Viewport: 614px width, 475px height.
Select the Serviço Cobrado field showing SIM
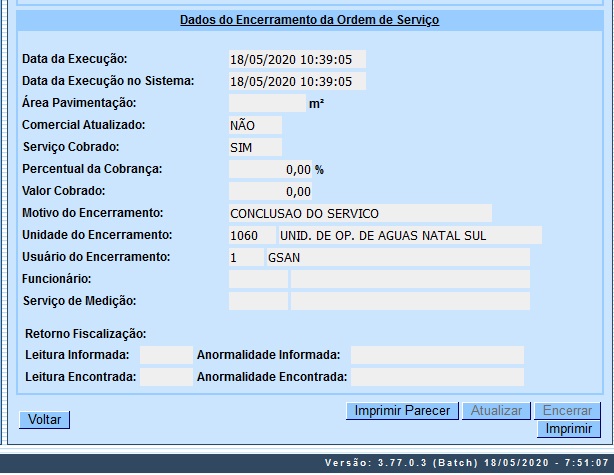[255, 147]
